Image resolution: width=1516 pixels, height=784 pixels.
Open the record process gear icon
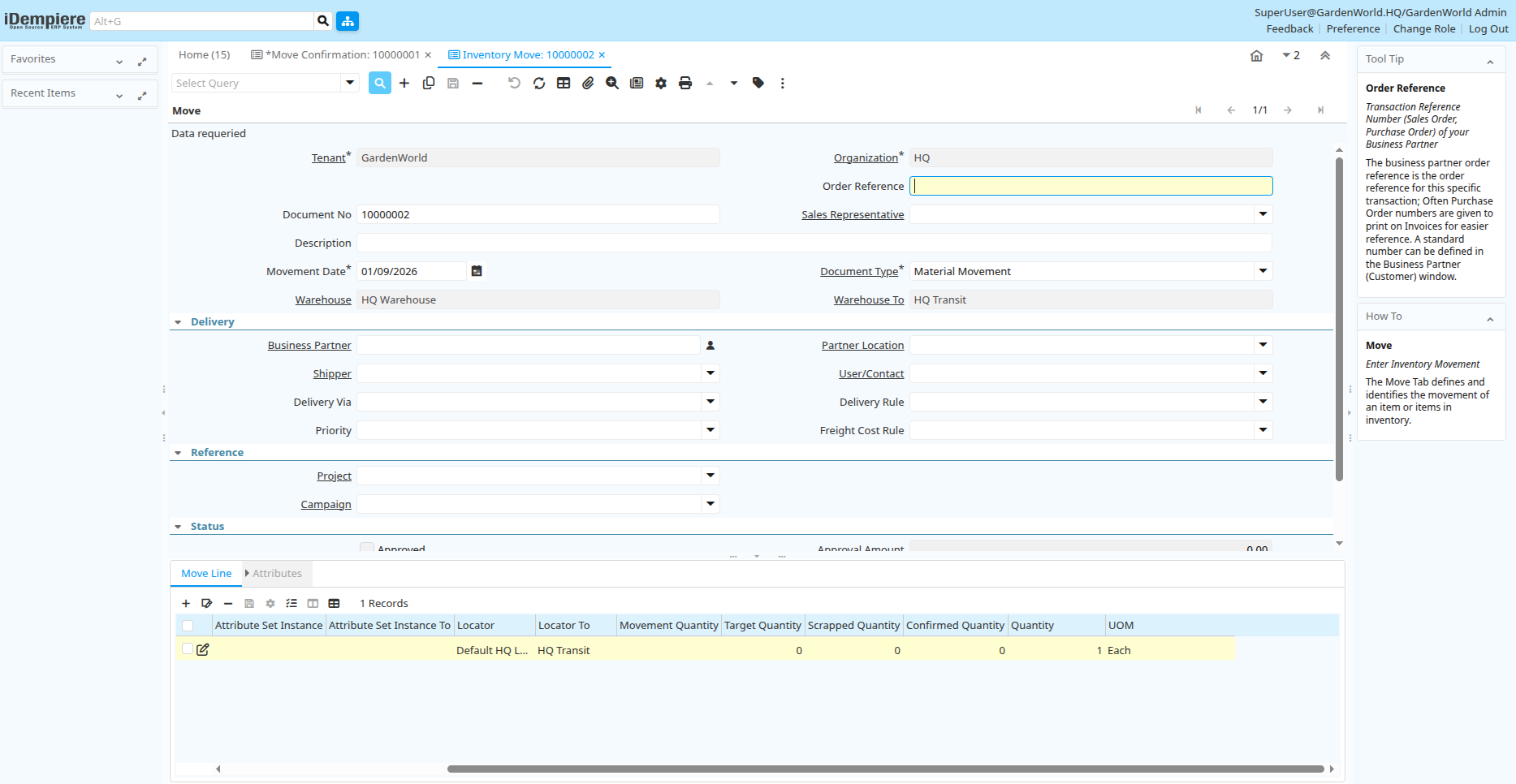tap(660, 83)
